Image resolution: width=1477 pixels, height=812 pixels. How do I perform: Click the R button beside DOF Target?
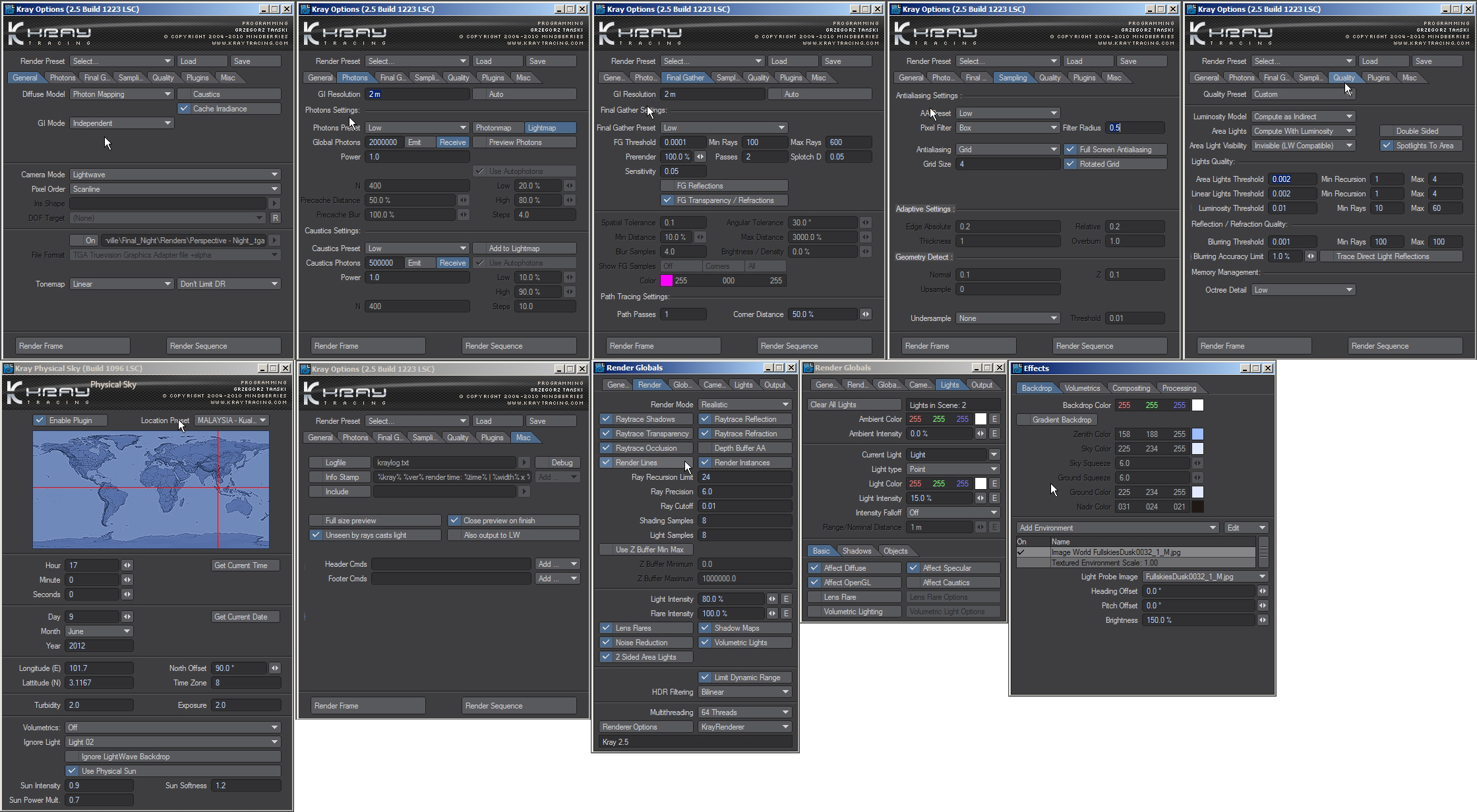[x=275, y=218]
